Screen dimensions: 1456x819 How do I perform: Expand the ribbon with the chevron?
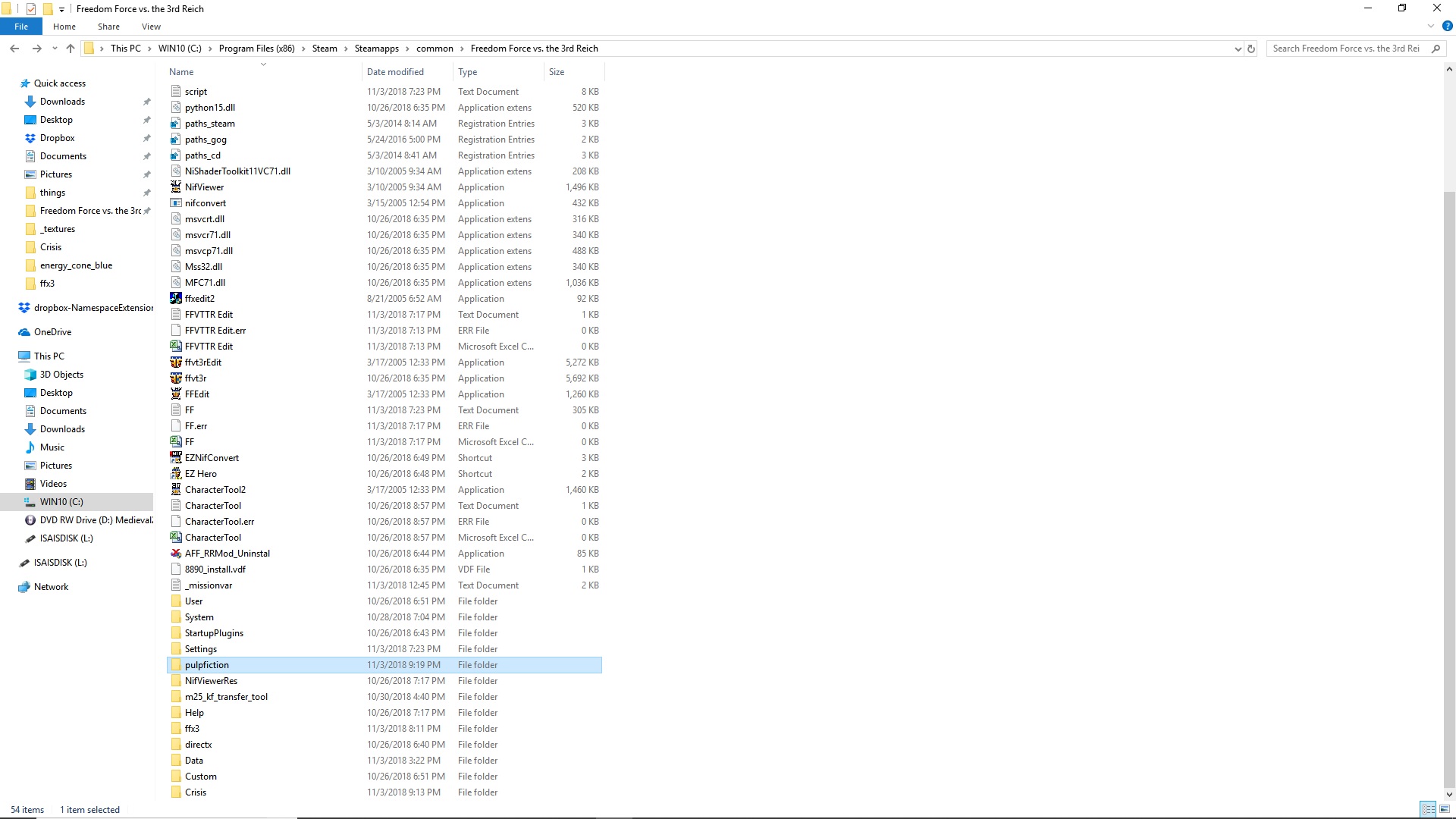pyautogui.click(x=1431, y=26)
